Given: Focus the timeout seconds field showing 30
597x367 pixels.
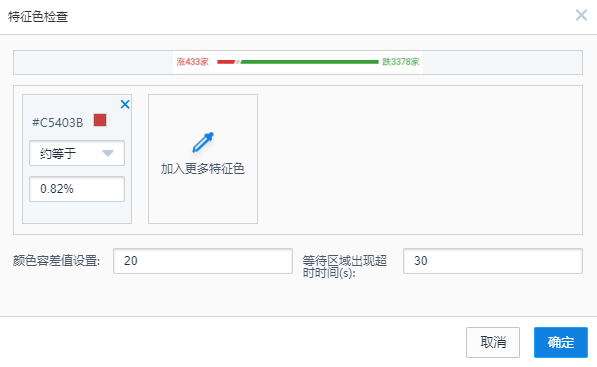Looking at the screenshot, I should (x=493, y=261).
